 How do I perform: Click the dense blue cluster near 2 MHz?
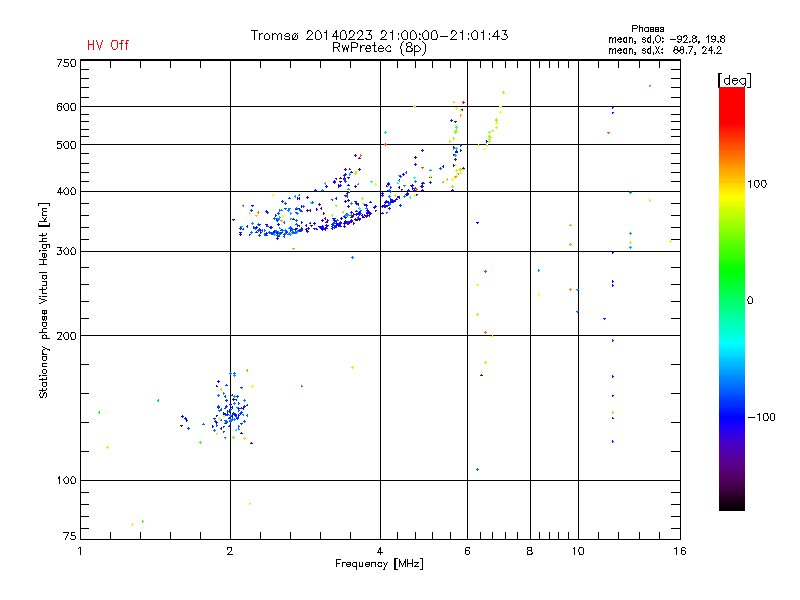click(232, 410)
